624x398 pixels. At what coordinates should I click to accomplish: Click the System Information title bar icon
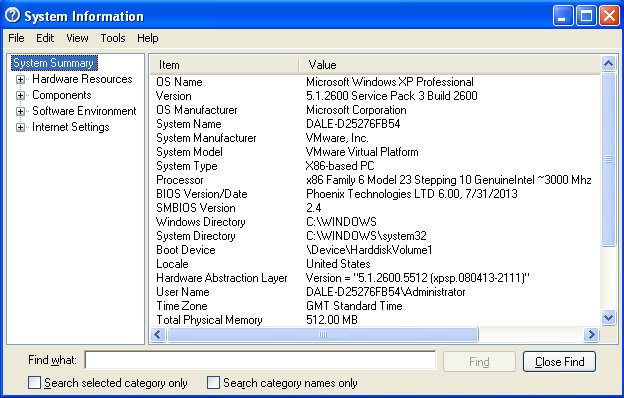pos(12,16)
